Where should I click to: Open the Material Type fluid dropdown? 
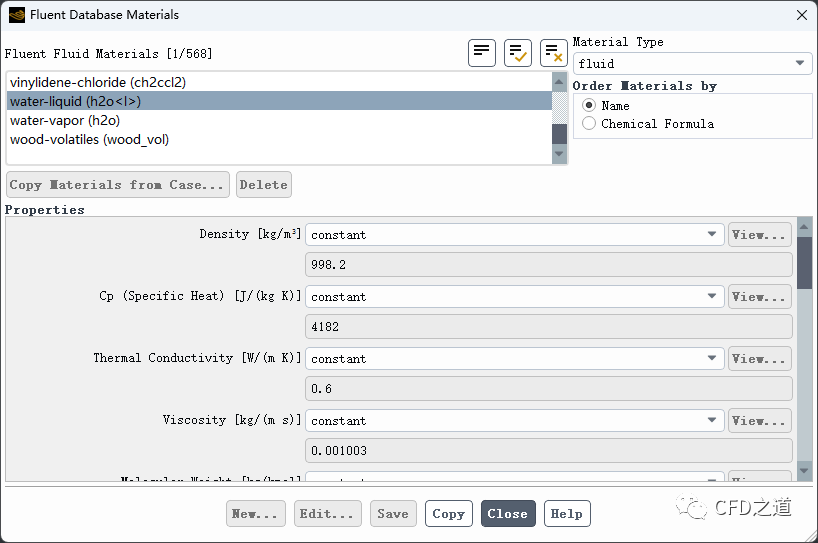692,64
